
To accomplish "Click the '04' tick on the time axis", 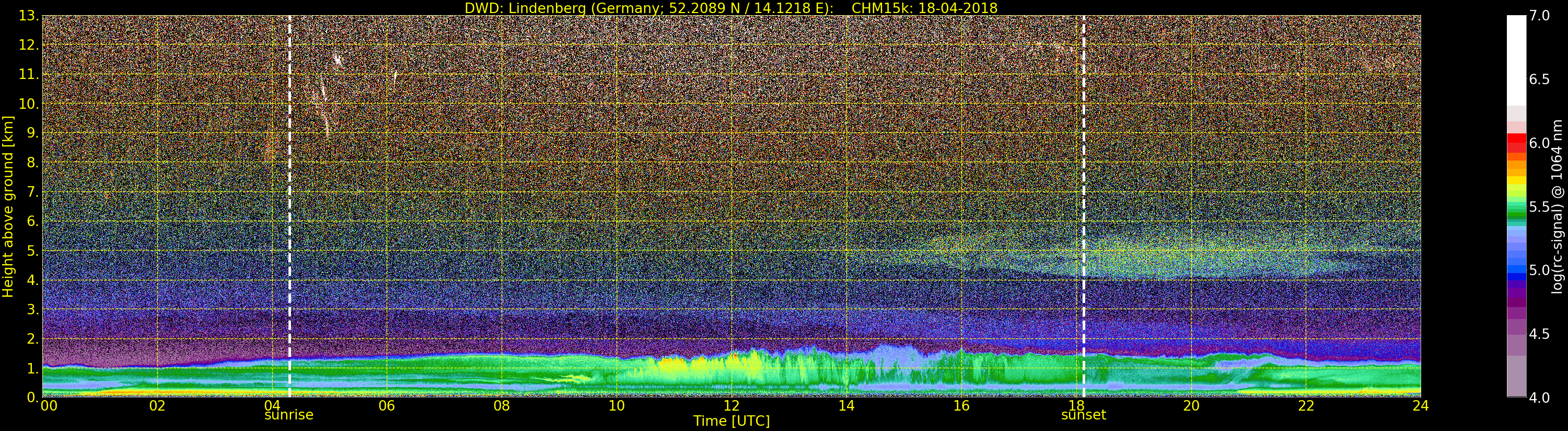I will 272,406.
